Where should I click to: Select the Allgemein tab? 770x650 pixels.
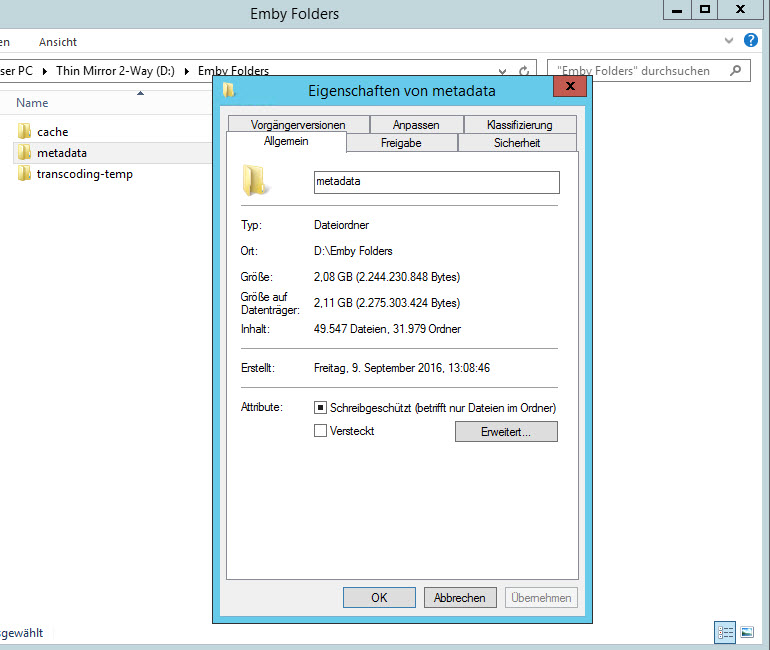pos(286,141)
